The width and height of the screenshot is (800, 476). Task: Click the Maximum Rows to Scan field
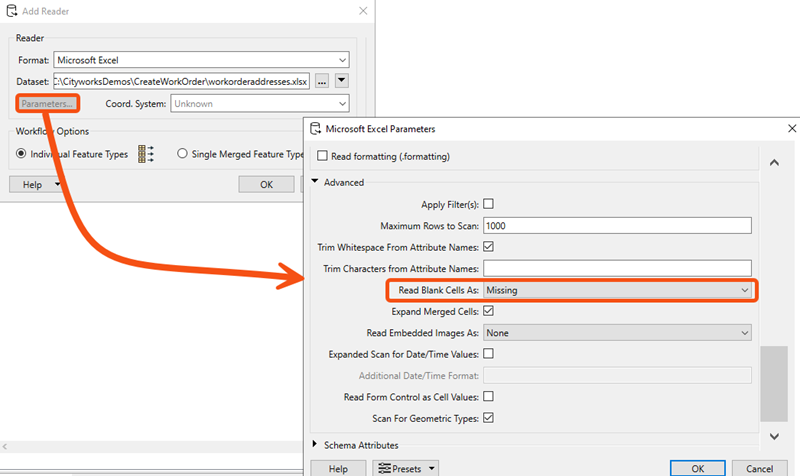click(617, 226)
